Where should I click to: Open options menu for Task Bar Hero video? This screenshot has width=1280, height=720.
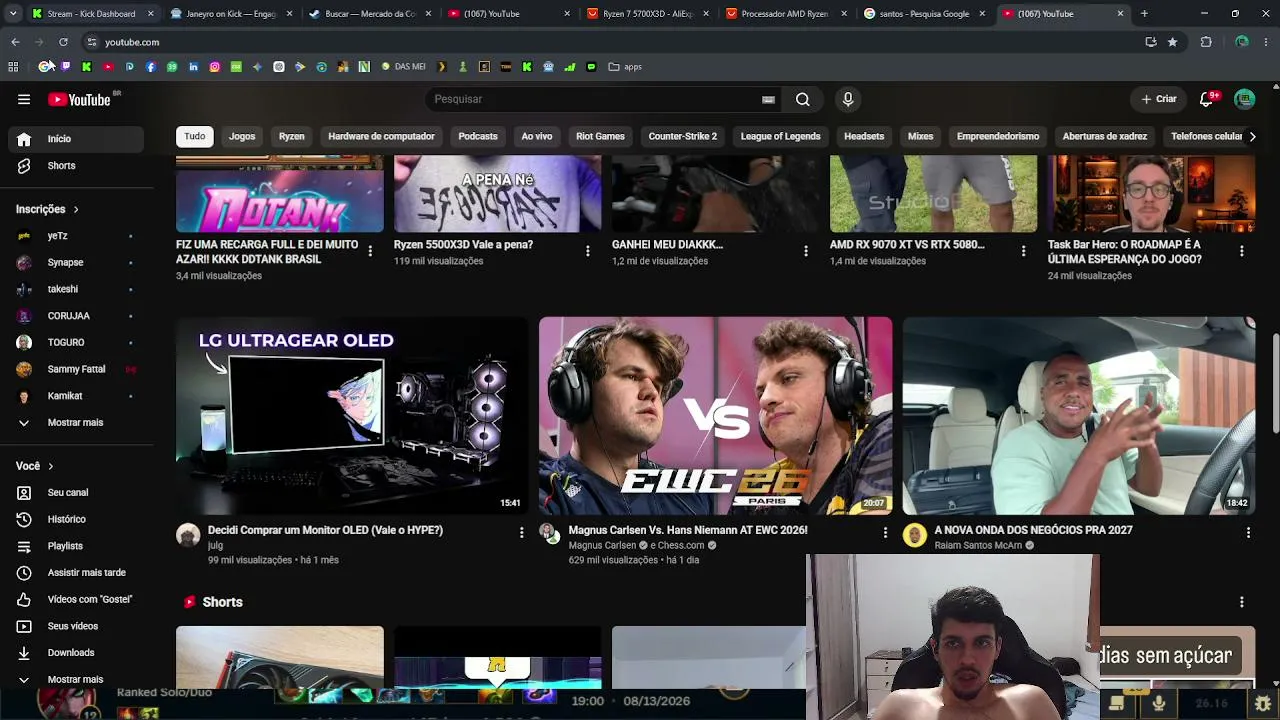pyautogui.click(x=1241, y=251)
